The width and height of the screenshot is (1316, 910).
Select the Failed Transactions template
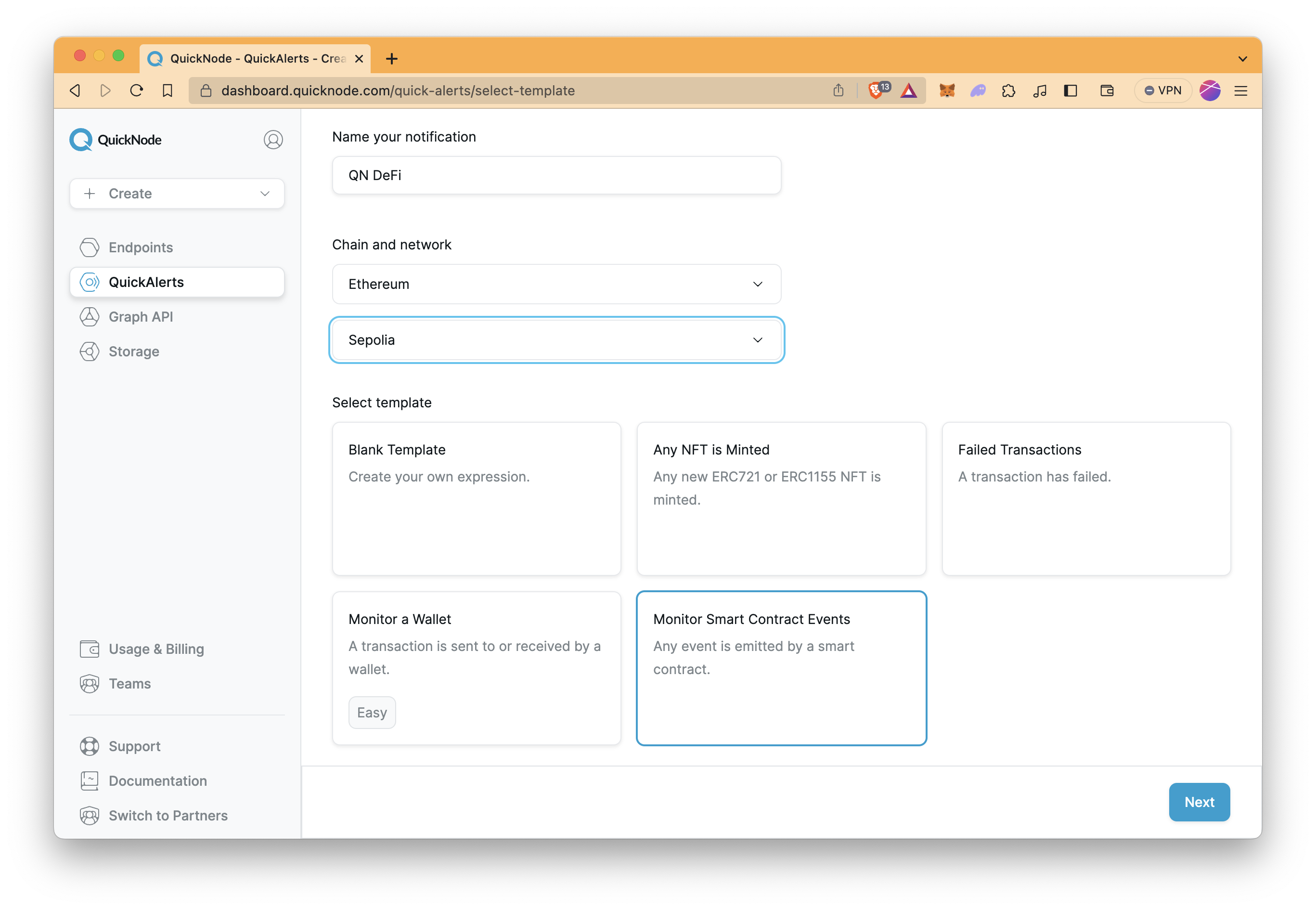pos(1086,499)
